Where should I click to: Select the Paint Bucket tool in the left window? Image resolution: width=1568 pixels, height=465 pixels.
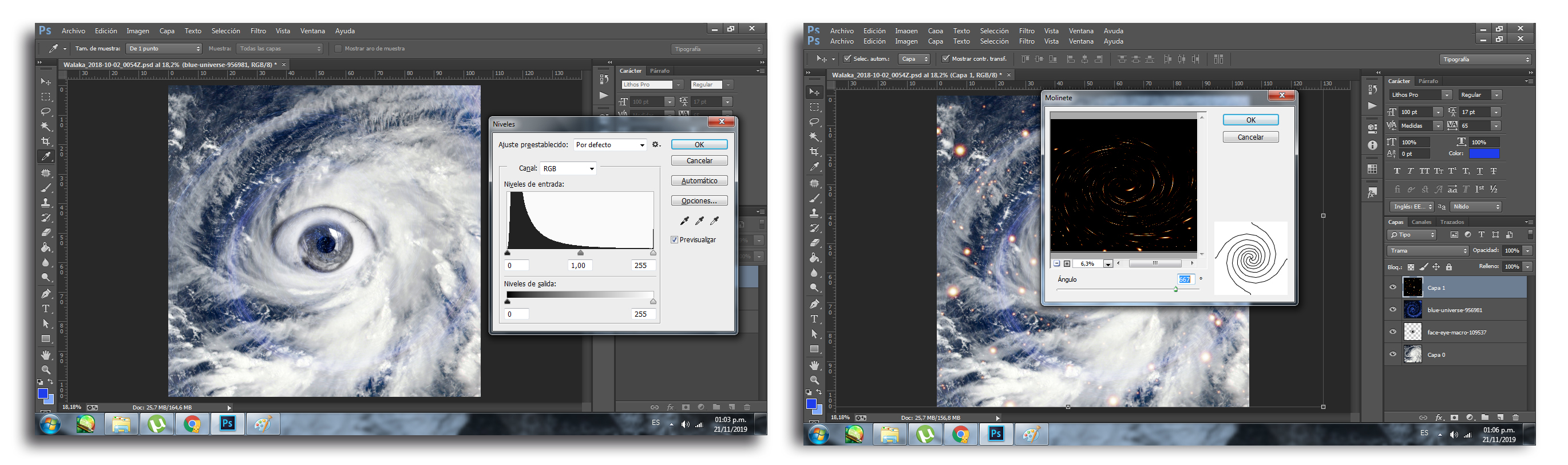[x=46, y=247]
